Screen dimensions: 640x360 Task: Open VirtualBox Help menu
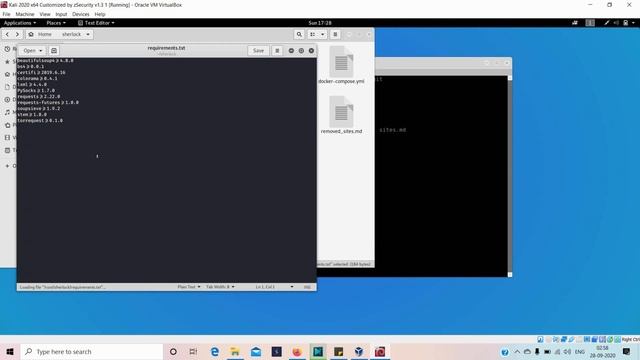tap(100, 14)
